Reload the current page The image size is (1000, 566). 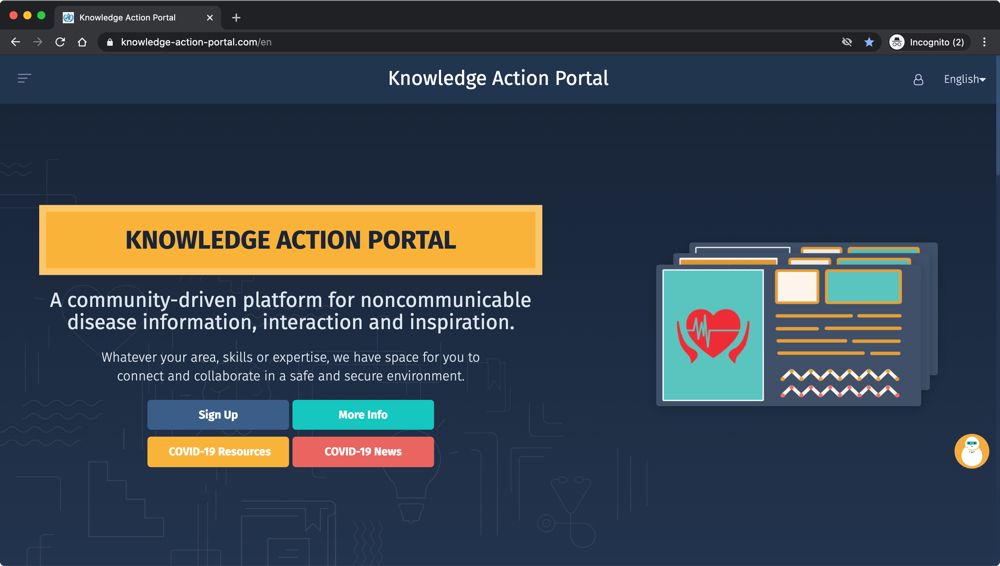click(x=60, y=42)
